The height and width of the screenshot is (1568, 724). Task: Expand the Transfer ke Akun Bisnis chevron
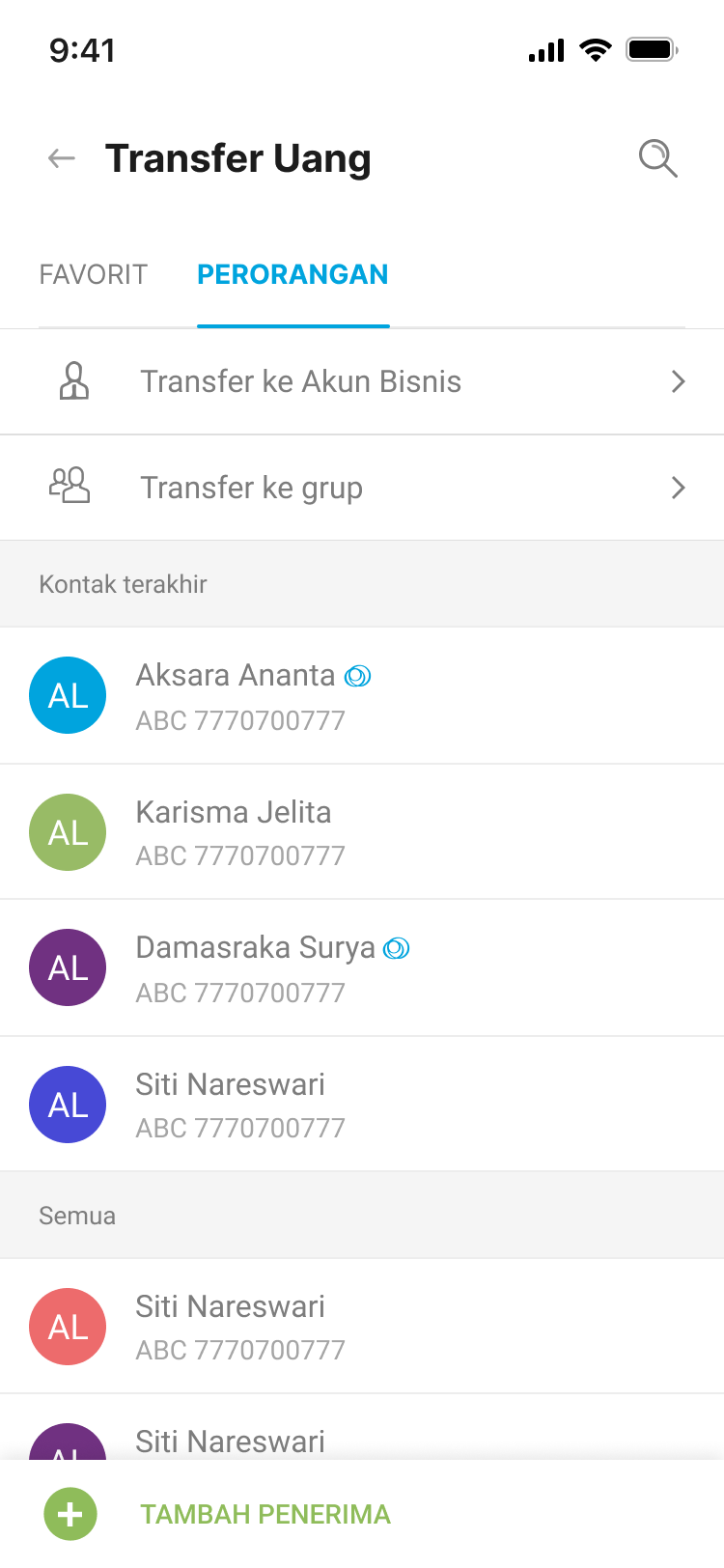pos(678,381)
